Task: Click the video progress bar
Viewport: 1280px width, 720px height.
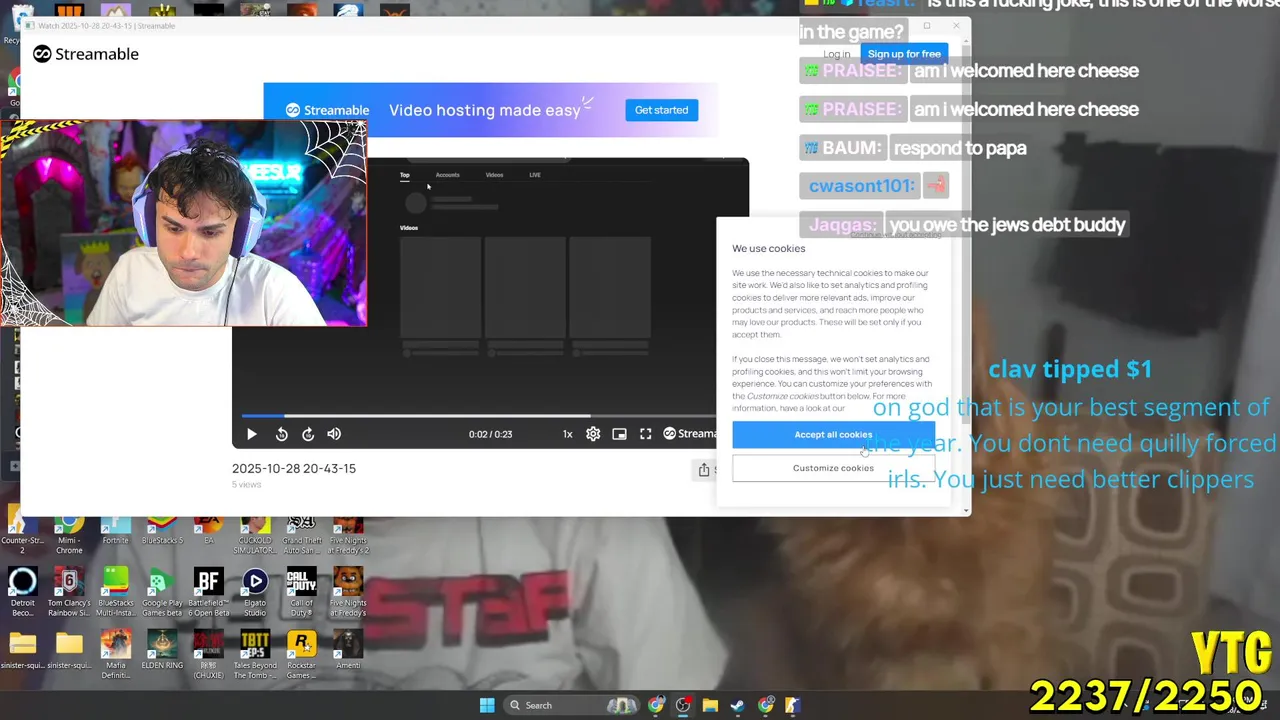Action: click(479, 415)
